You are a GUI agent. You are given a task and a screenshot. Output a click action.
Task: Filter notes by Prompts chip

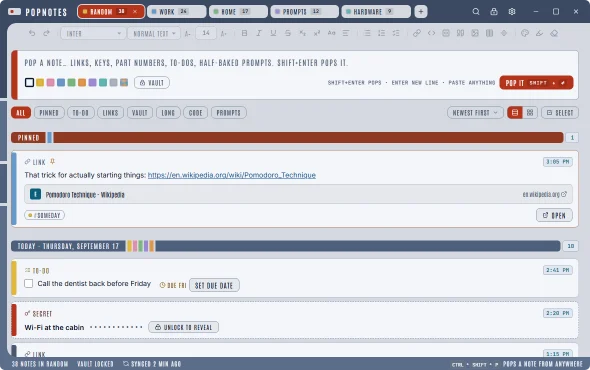[229, 113]
